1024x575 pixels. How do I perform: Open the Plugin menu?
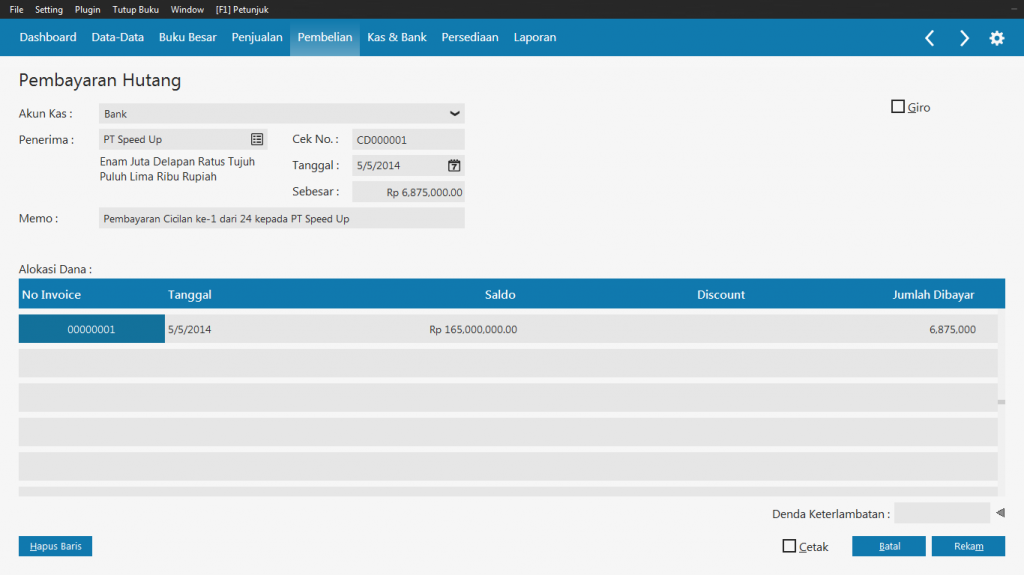click(88, 9)
